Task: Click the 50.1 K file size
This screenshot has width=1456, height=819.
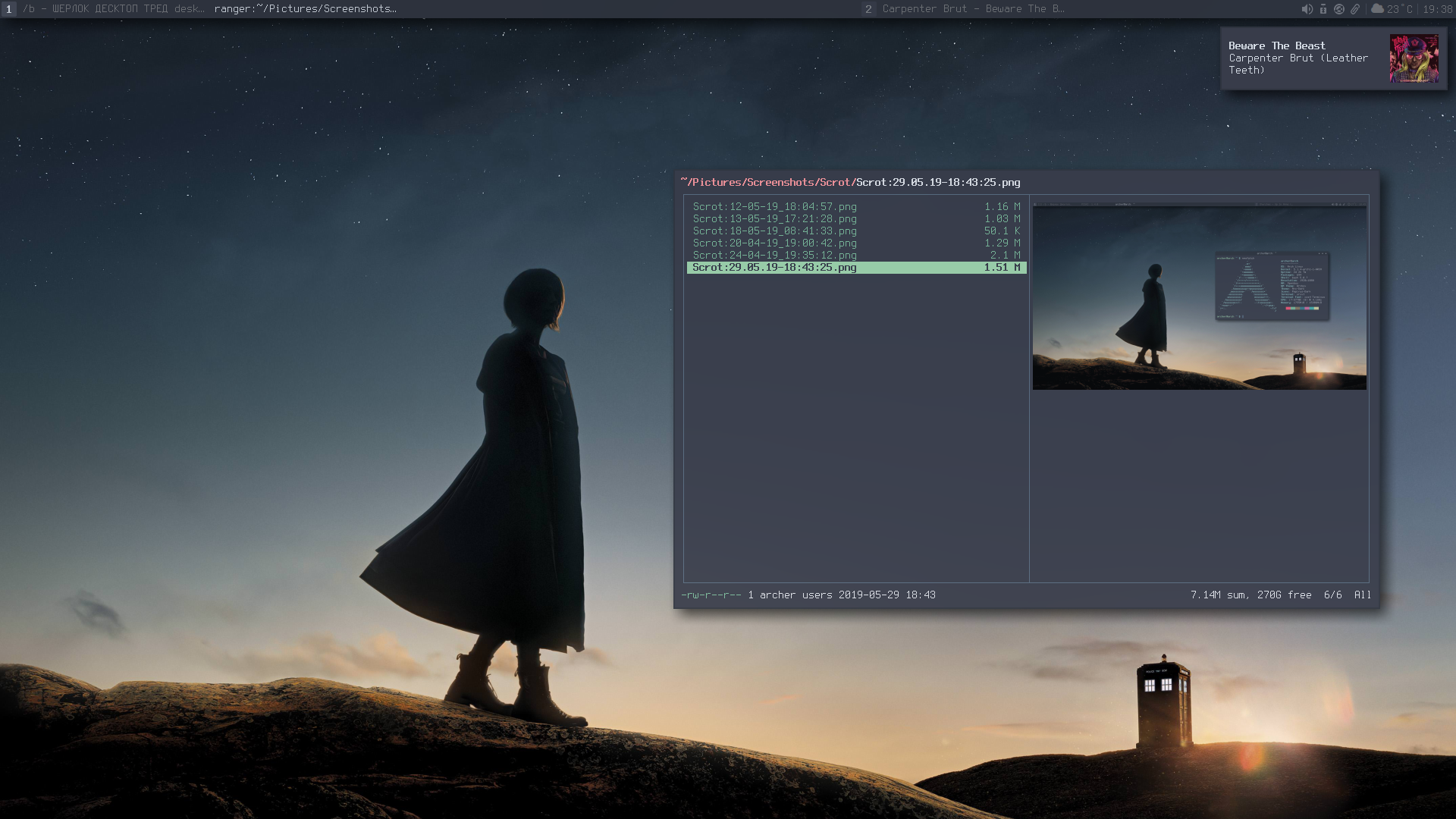Action: [1002, 231]
